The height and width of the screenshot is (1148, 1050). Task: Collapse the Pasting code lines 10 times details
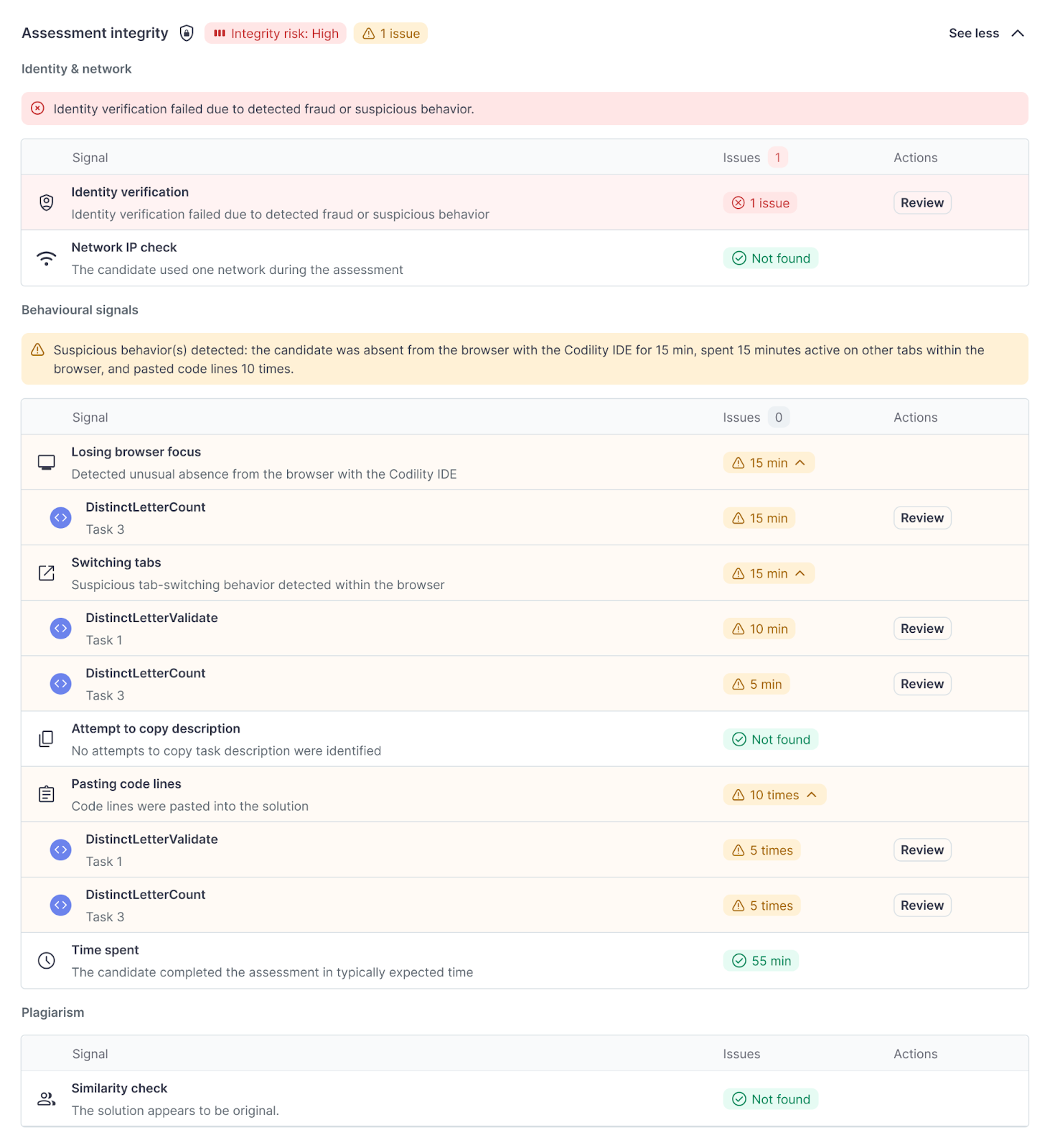(774, 794)
